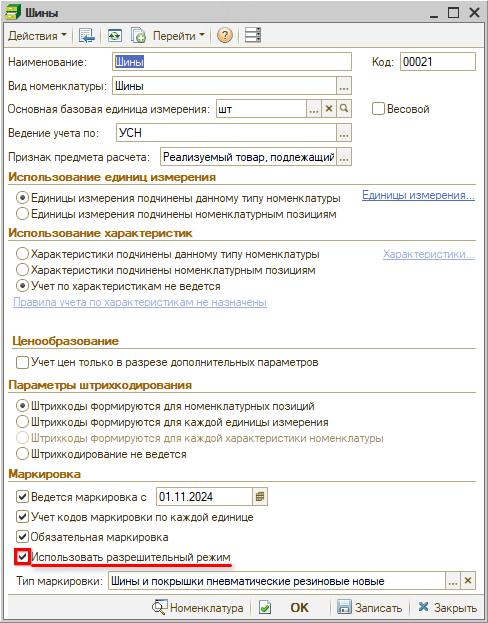Click the Закрыть button
Screen dimensions: 488x623
(447, 608)
